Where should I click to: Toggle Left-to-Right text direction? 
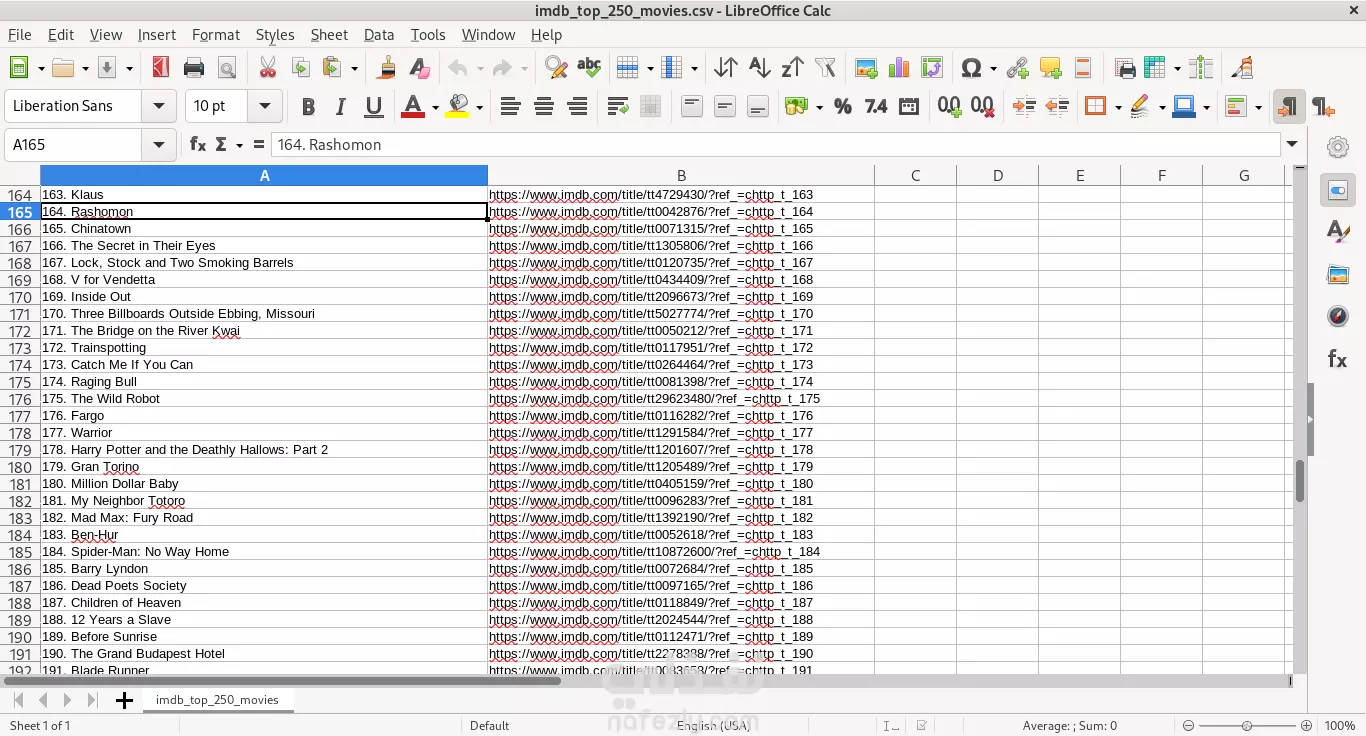tap(1289, 106)
